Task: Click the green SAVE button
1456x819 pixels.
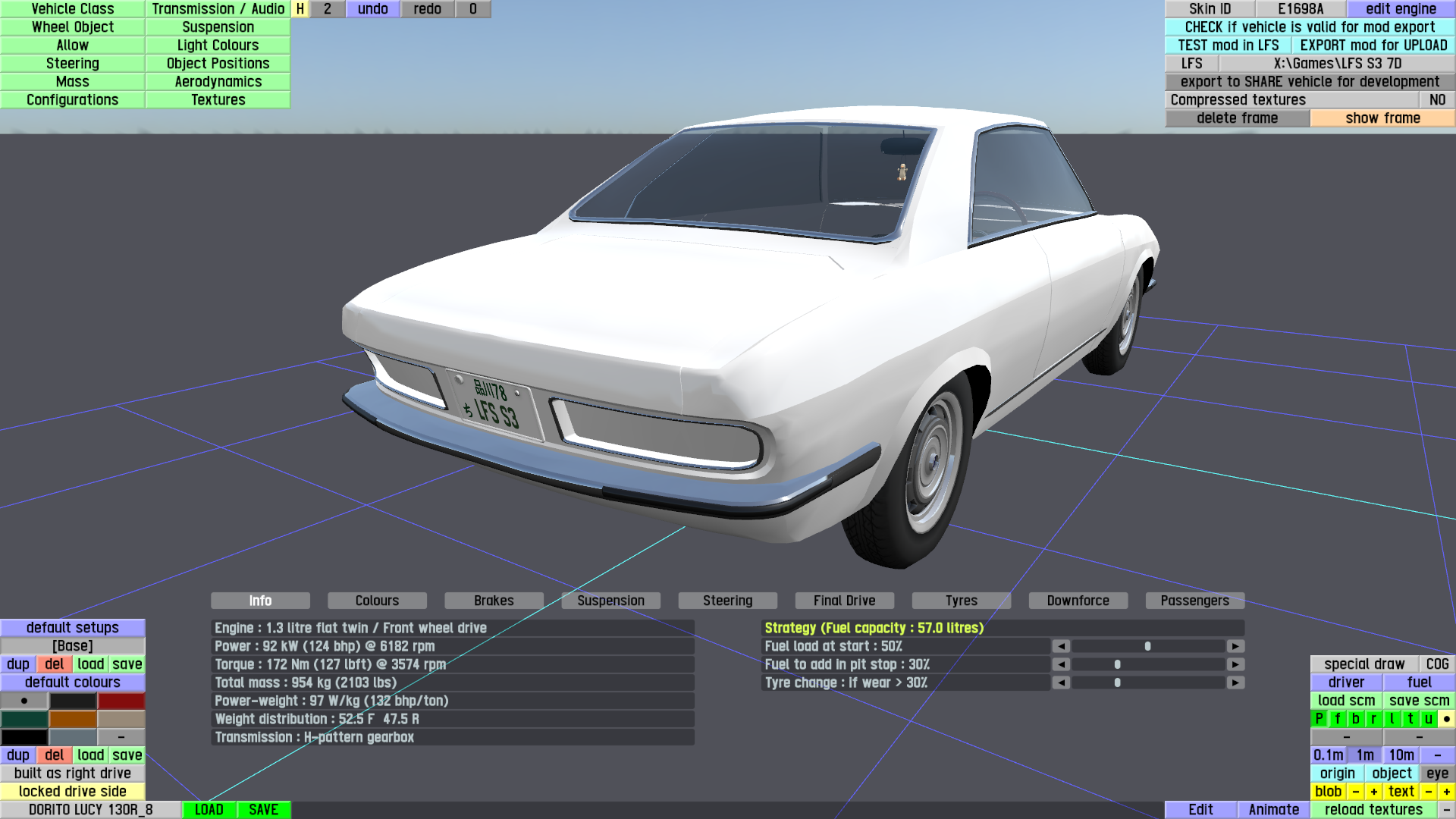Action: click(263, 810)
